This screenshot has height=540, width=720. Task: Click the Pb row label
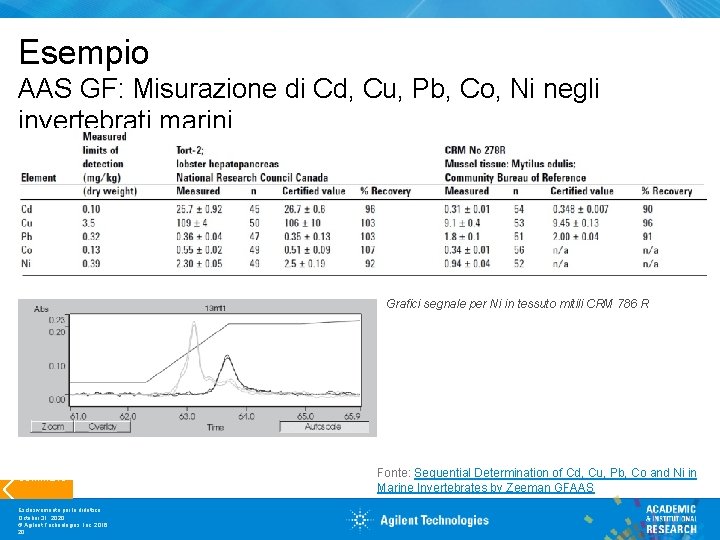coord(27,236)
